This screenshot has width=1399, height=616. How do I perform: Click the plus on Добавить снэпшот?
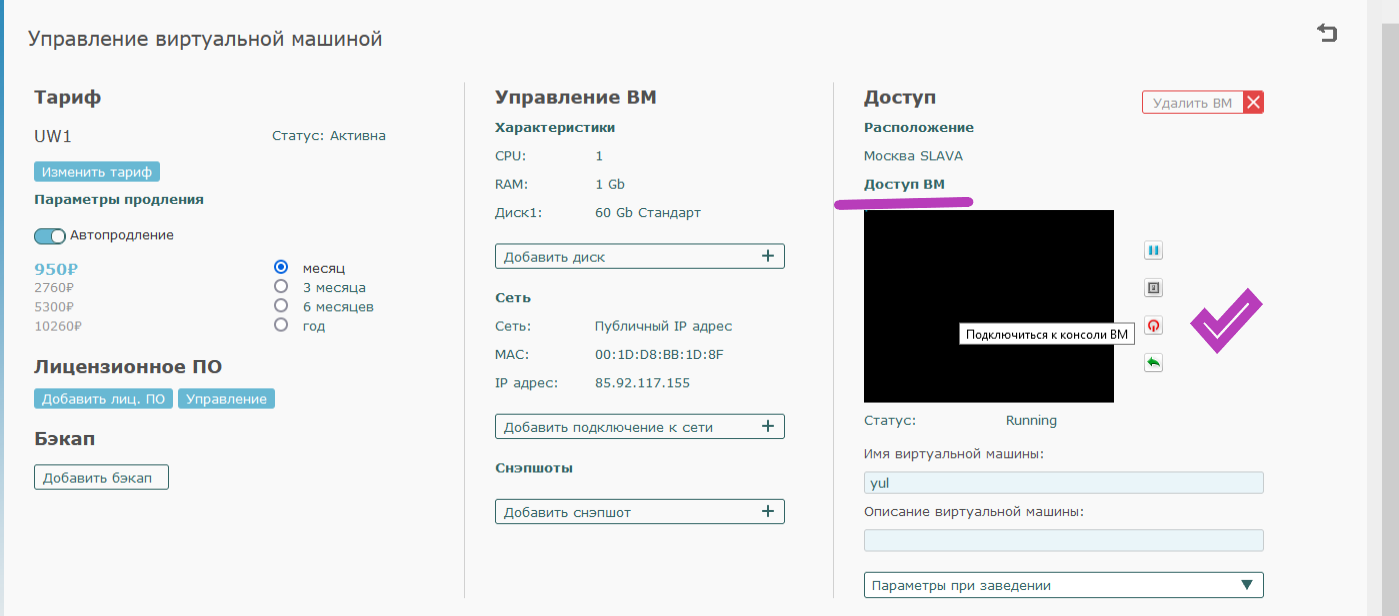[768, 511]
